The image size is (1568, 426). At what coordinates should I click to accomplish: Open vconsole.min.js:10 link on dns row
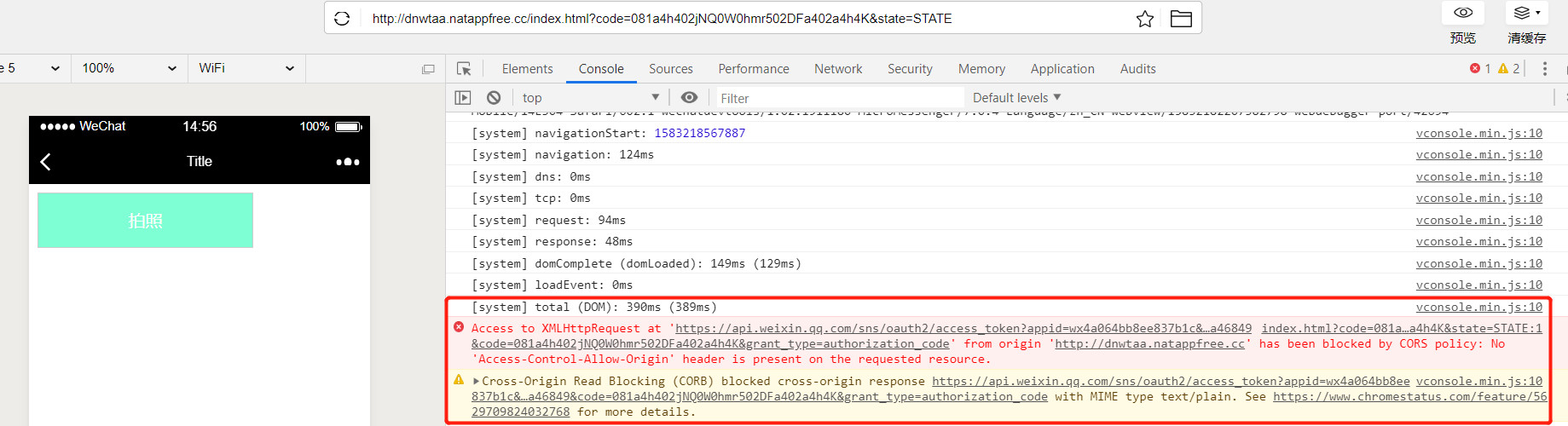pyautogui.click(x=1478, y=176)
